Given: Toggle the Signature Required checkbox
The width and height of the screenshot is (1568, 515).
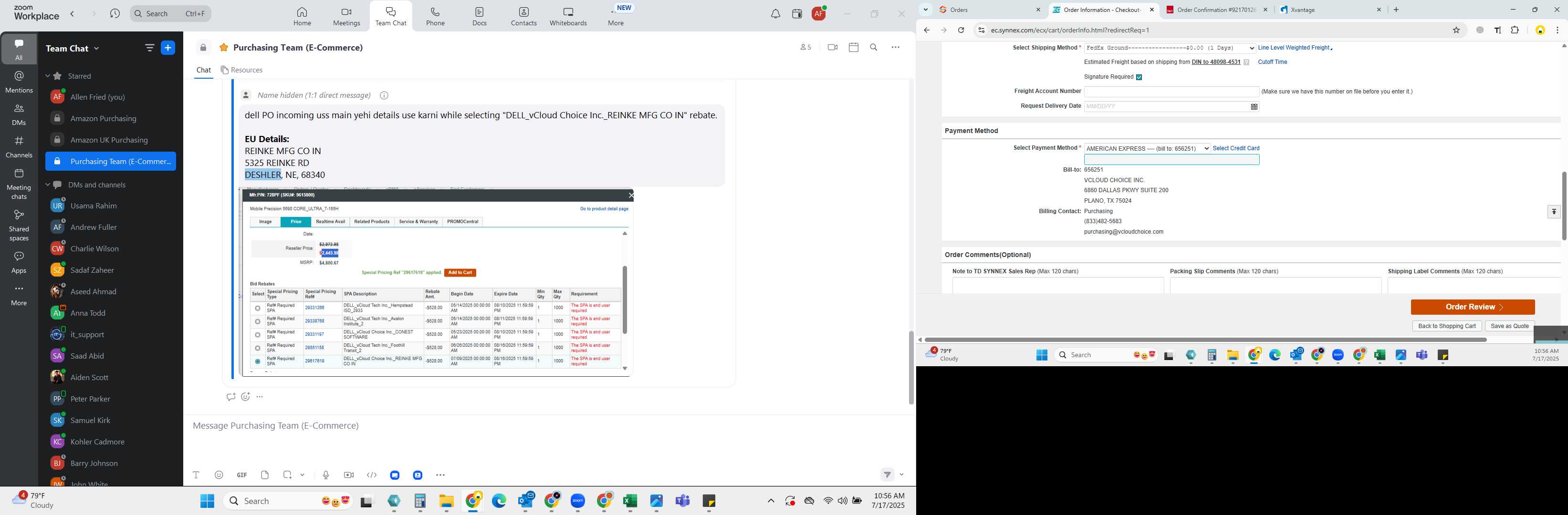Looking at the screenshot, I should (1139, 77).
